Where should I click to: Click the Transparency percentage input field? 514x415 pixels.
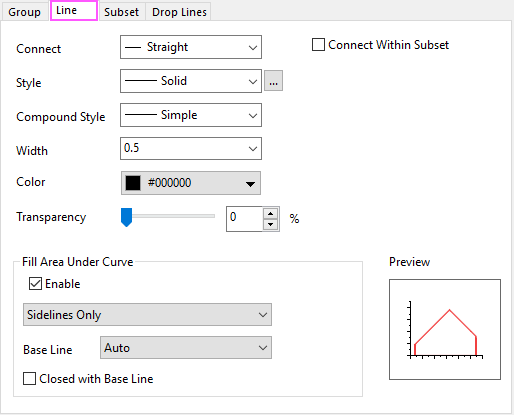tap(245, 219)
